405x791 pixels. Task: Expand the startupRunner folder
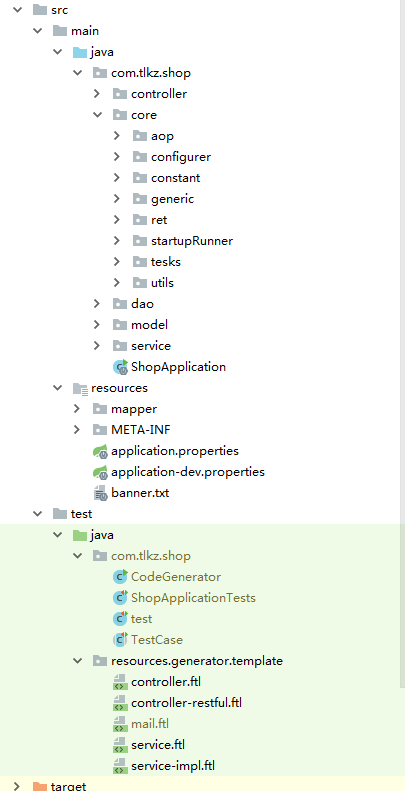[117, 241]
